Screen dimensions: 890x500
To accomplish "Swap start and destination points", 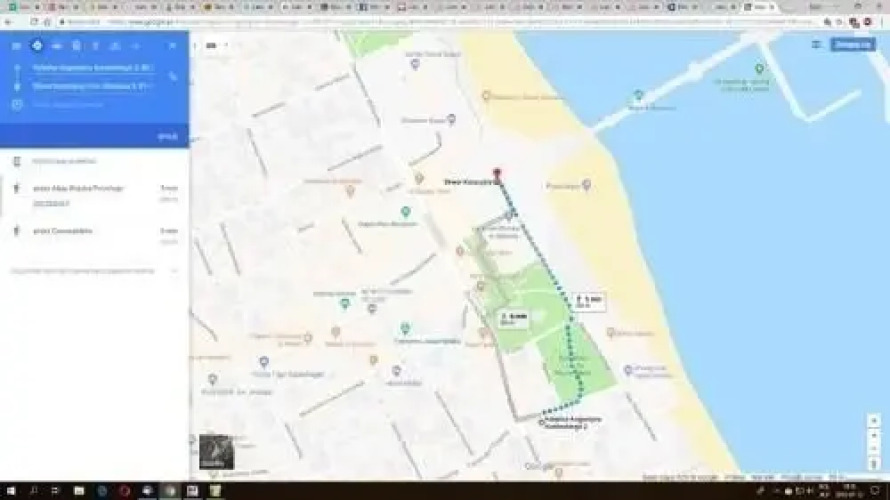I will point(173,76).
